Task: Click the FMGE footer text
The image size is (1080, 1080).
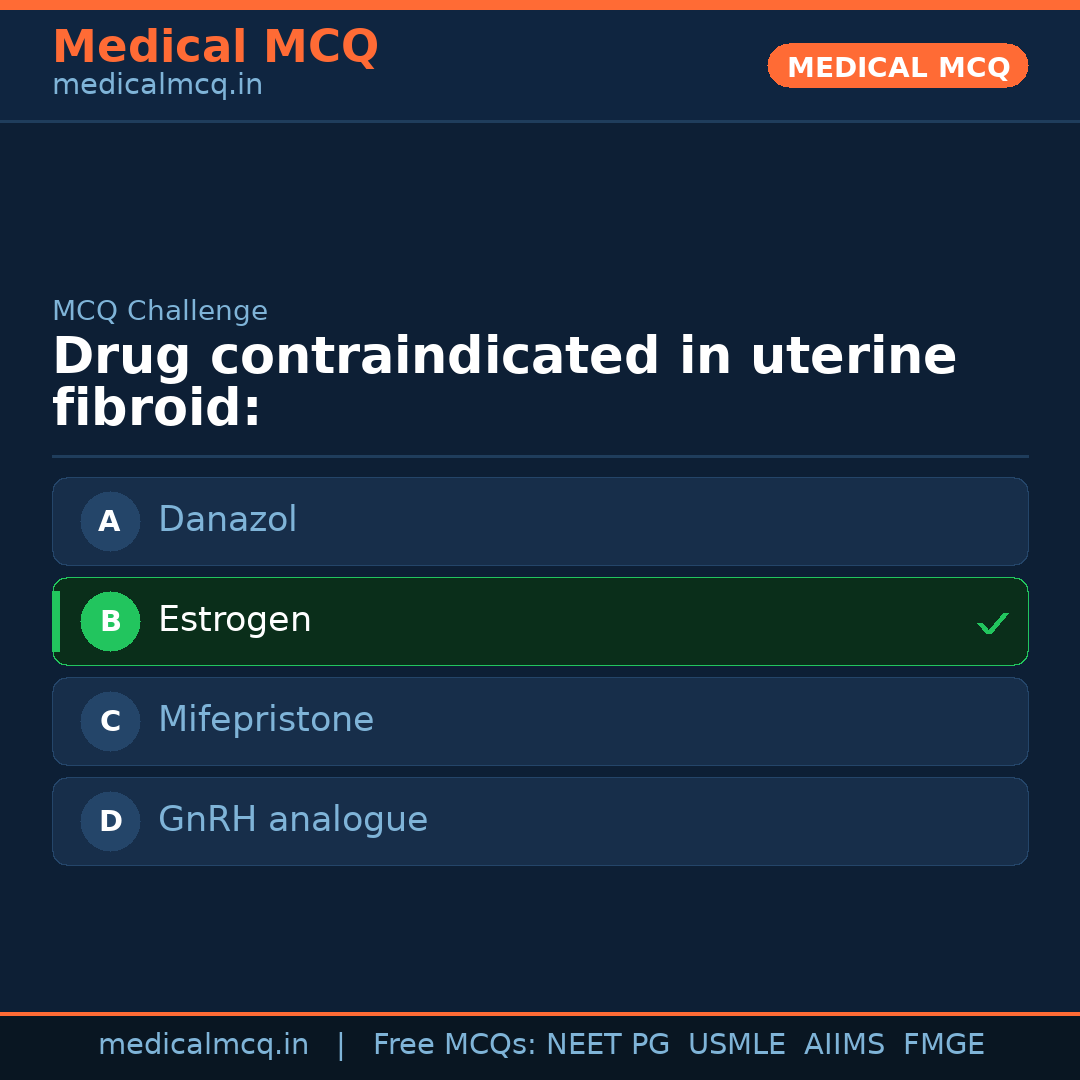Action: 943,1045
